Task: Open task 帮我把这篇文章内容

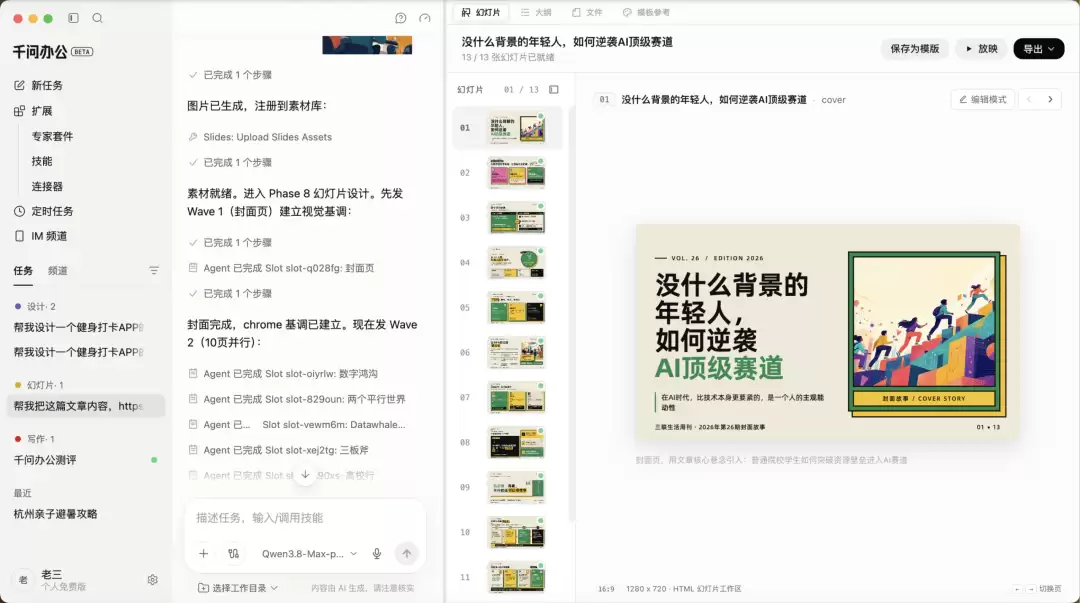Action: tap(85, 406)
